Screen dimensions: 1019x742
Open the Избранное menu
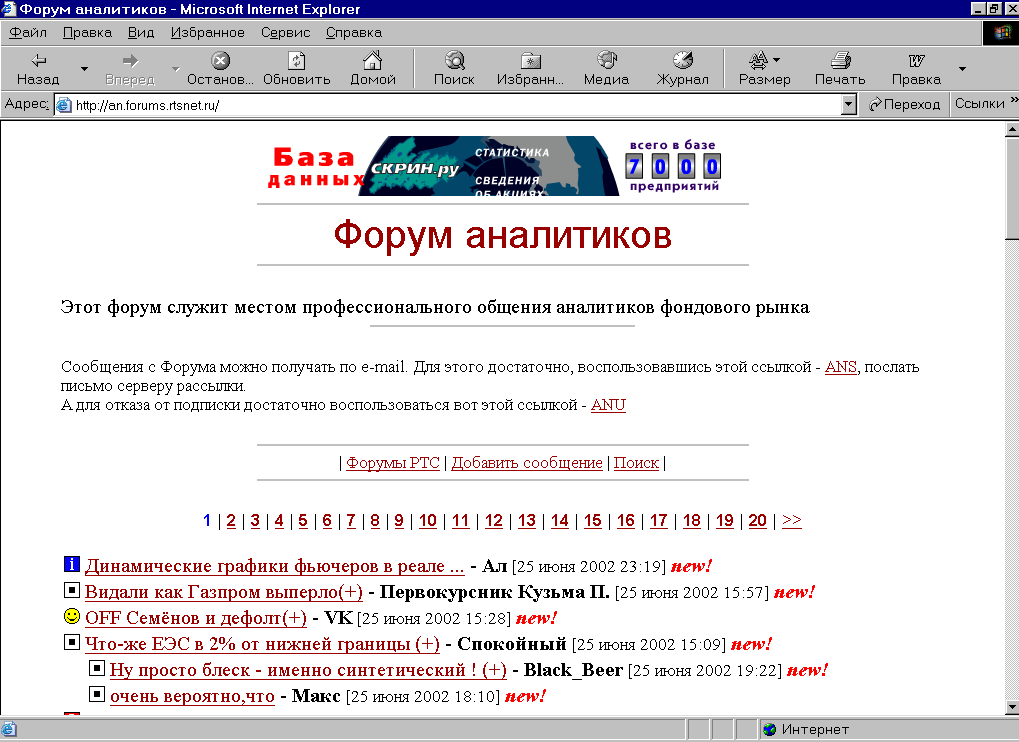[207, 32]
